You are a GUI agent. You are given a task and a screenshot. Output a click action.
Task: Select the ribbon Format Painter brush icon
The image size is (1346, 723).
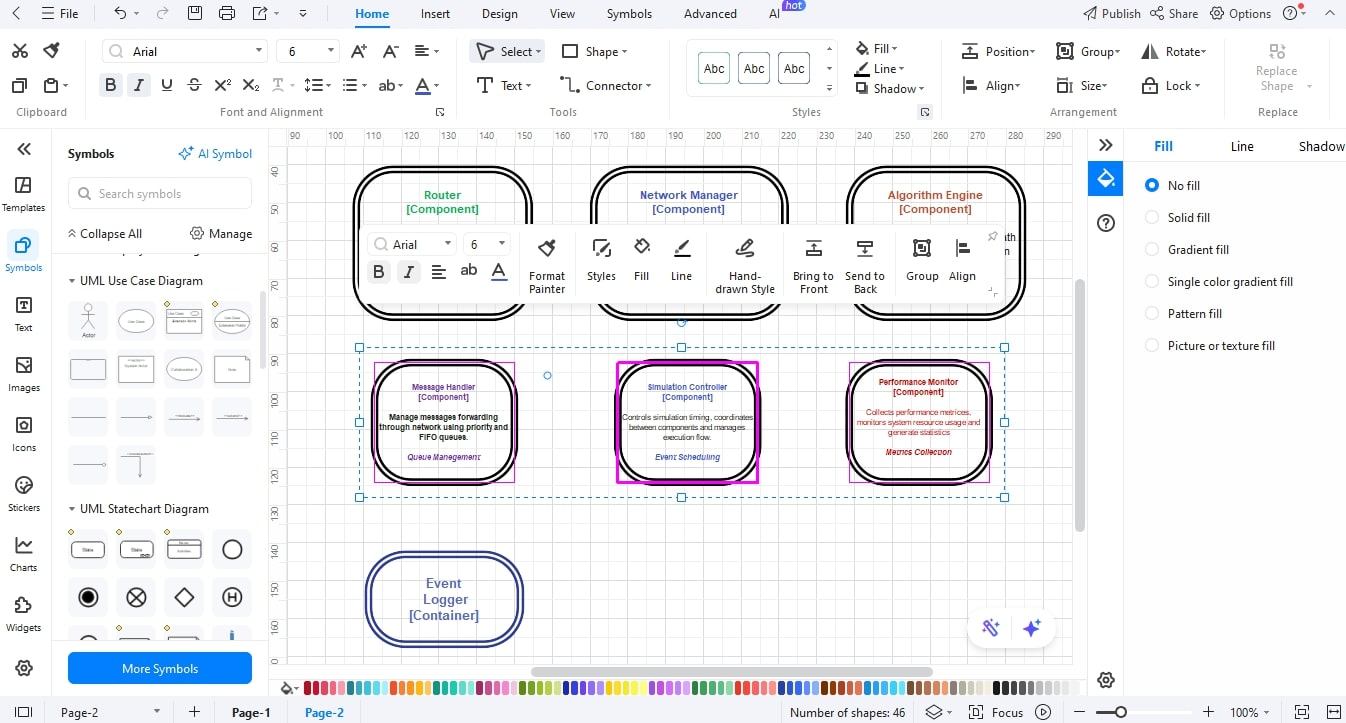pos(51,51)
